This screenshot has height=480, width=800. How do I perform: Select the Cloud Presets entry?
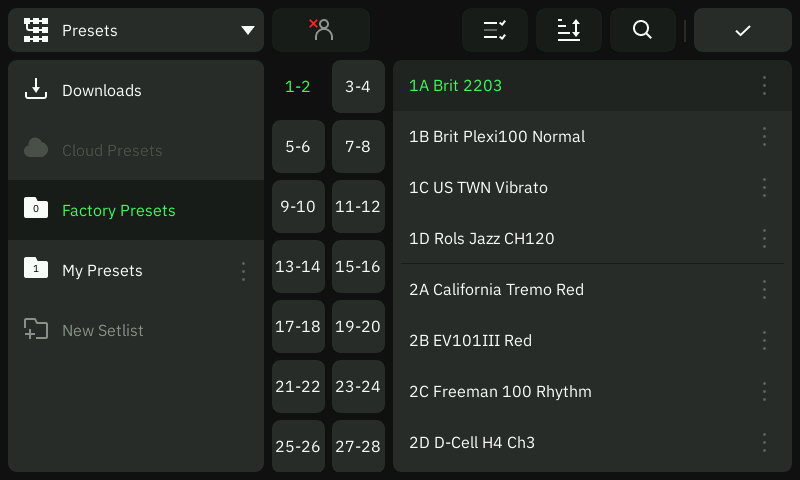pos(136,150)
